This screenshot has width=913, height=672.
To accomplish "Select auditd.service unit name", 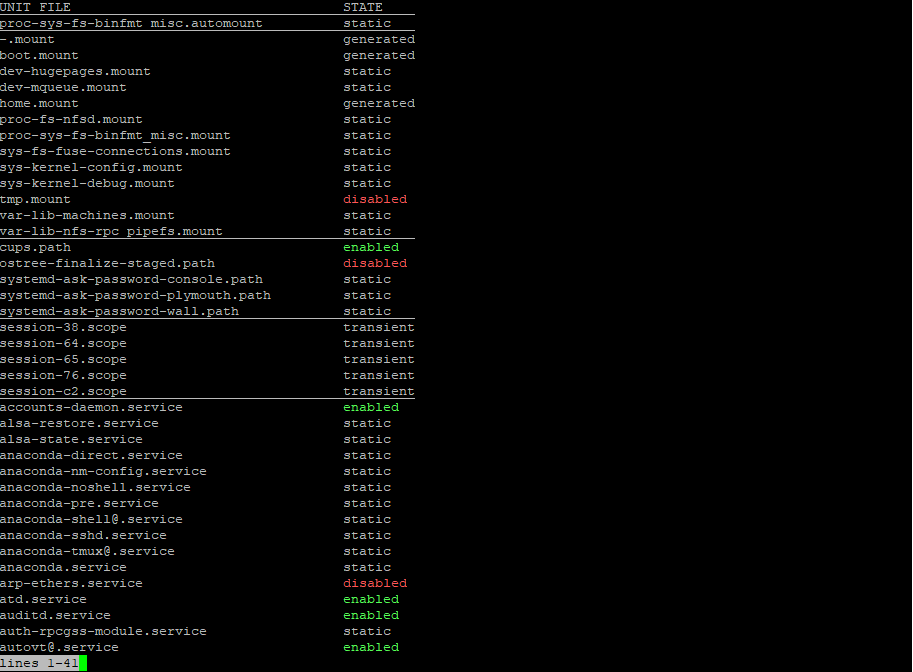I will point(55,616).
